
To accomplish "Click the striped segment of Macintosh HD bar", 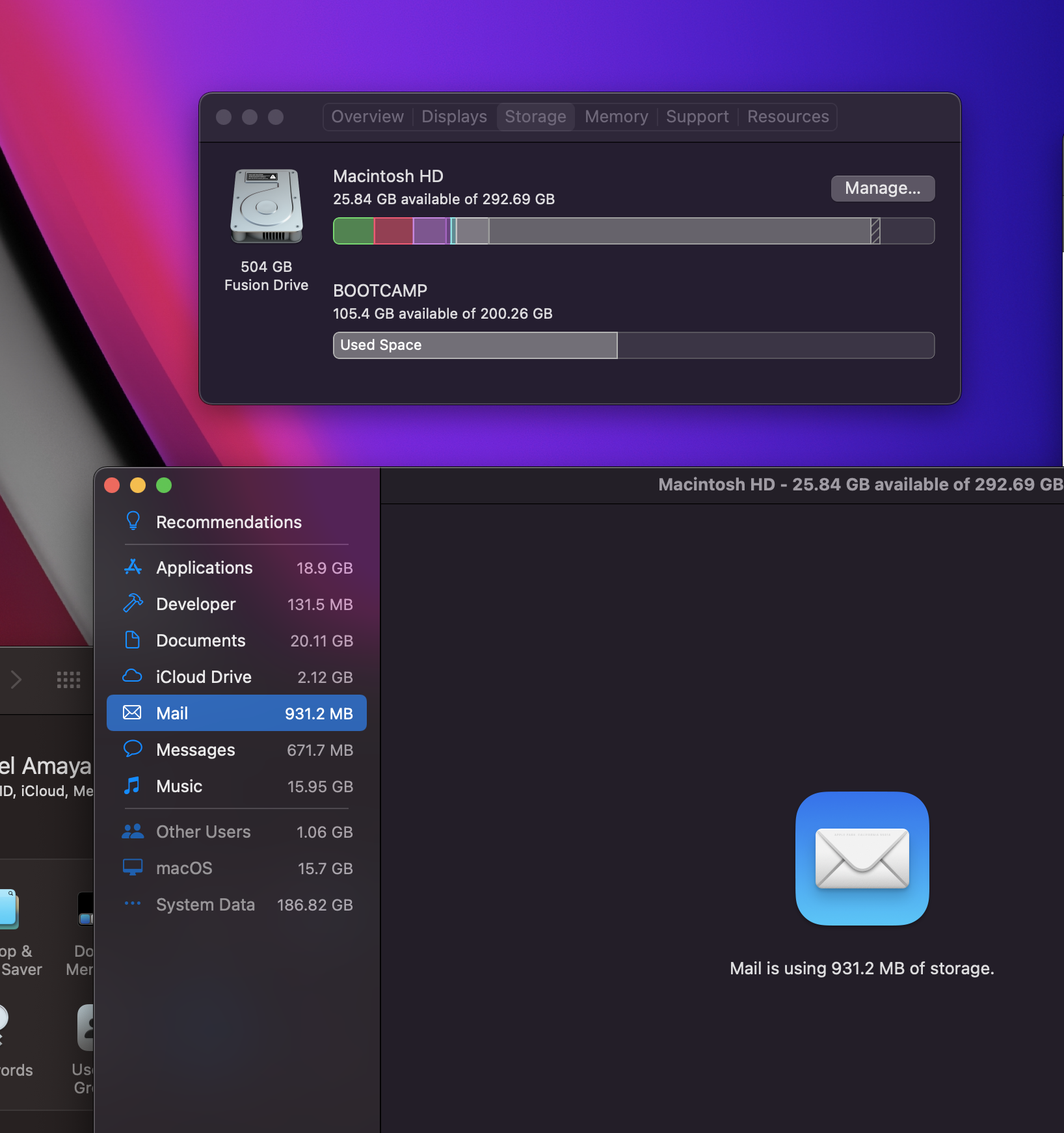I will [x=875, y=231].
